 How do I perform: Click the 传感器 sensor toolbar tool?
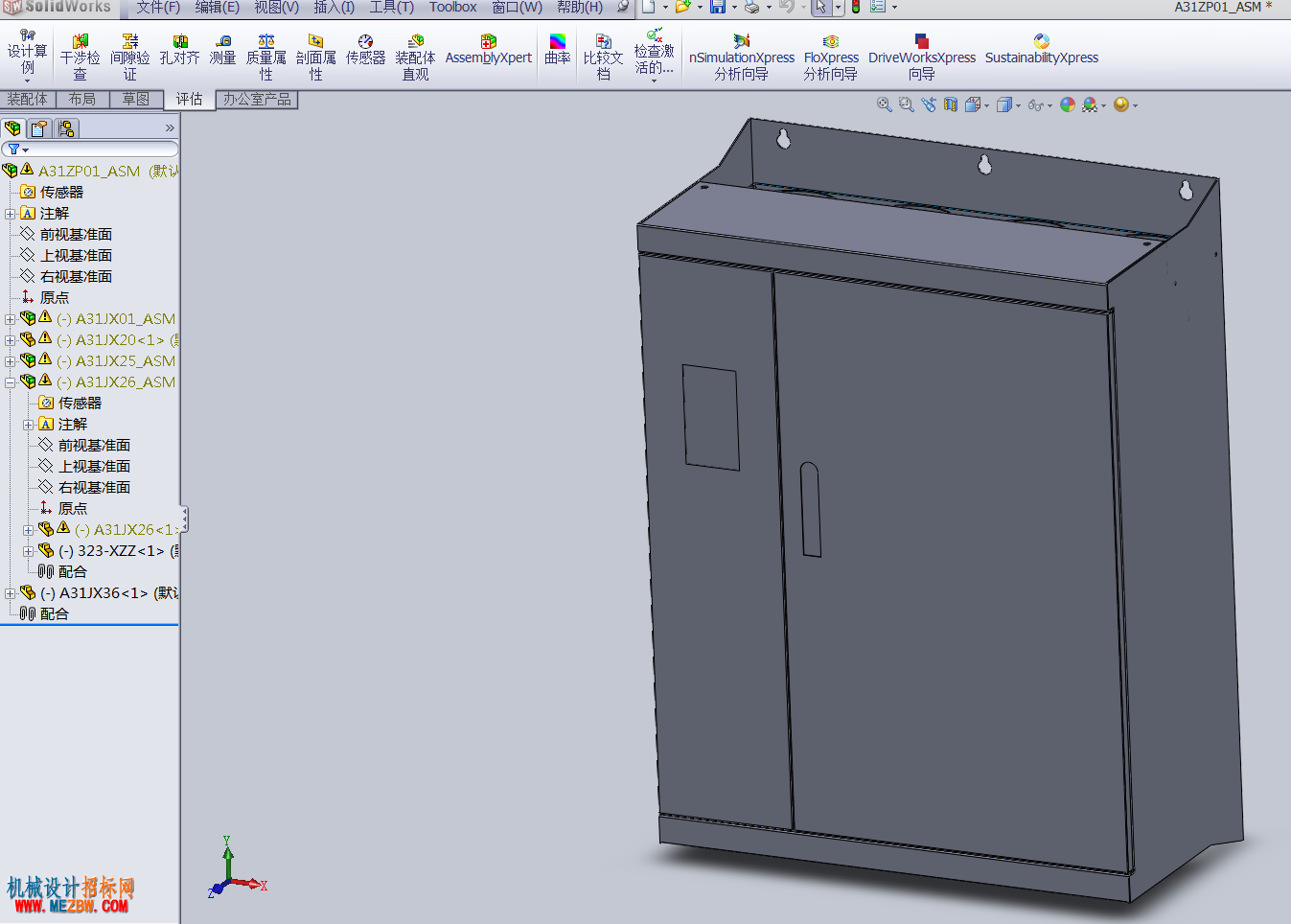click(x=365, y=50)
